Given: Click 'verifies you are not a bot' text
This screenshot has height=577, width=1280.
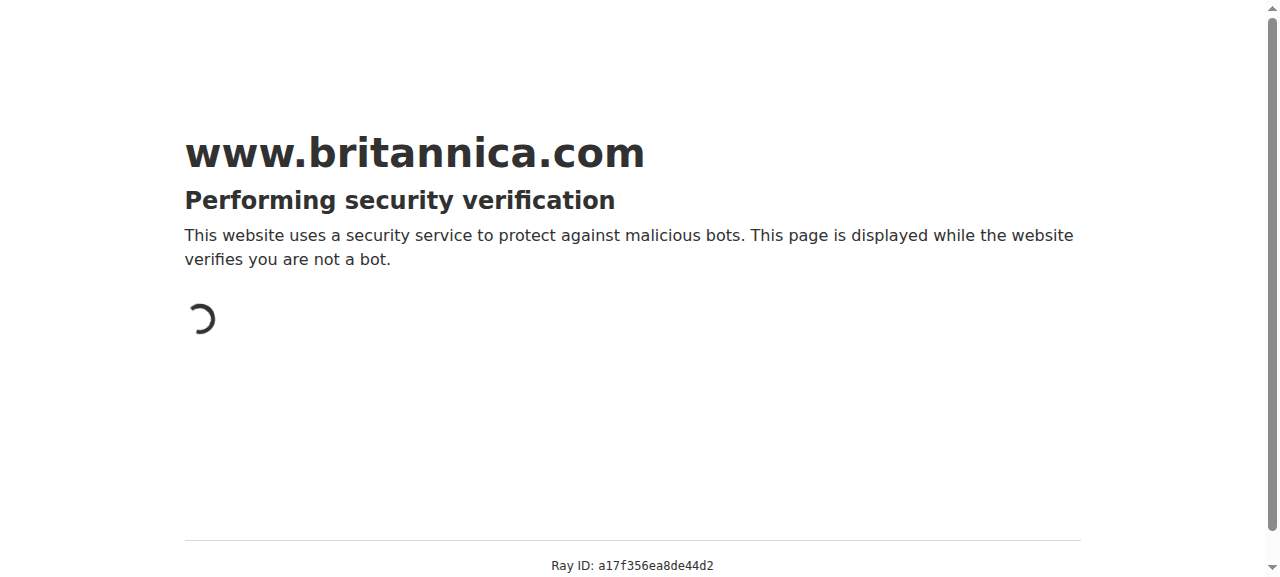Looking at the screenshot, I should tap(285, 260).
